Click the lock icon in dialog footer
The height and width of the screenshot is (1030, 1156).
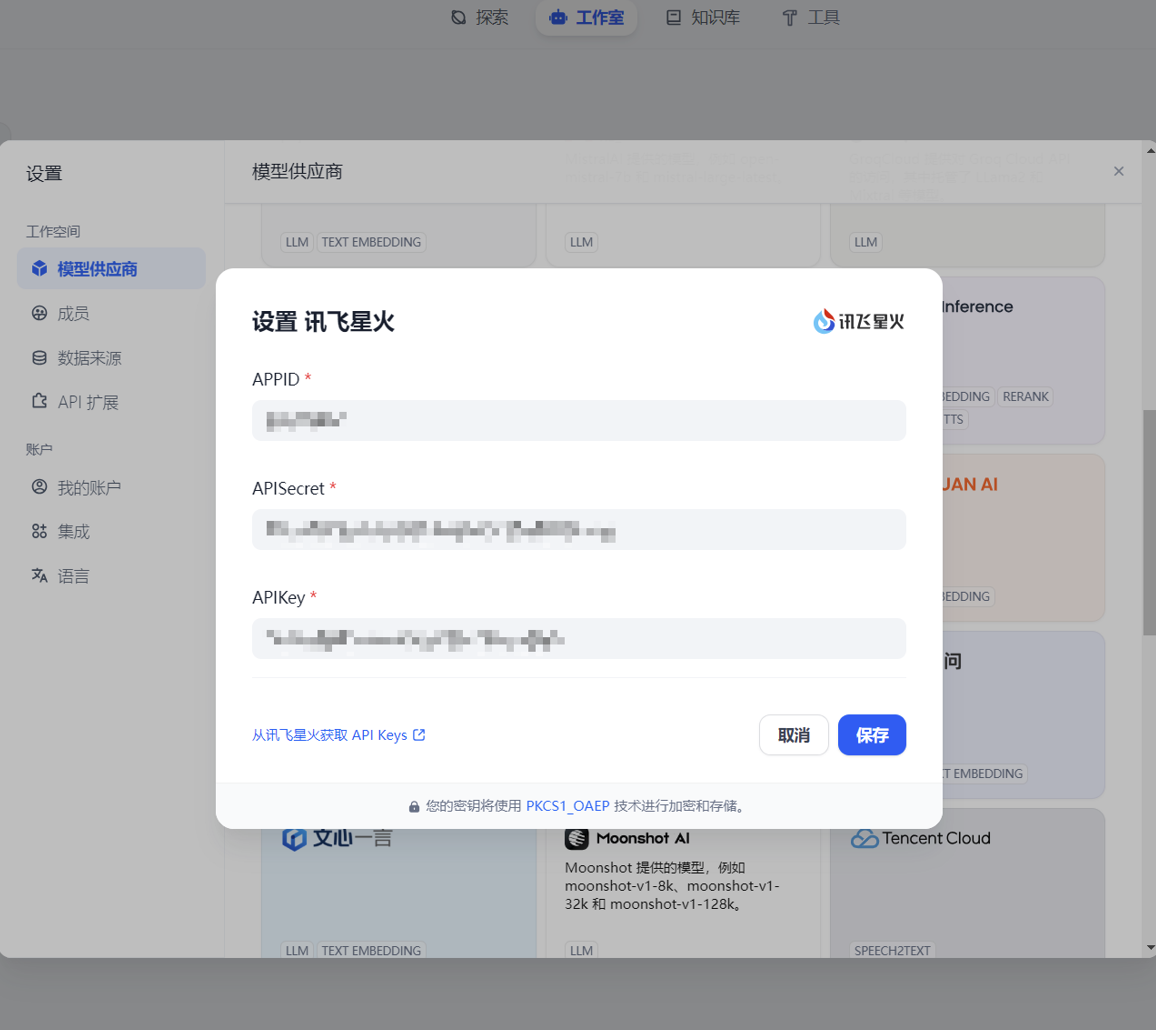point(414,807)
